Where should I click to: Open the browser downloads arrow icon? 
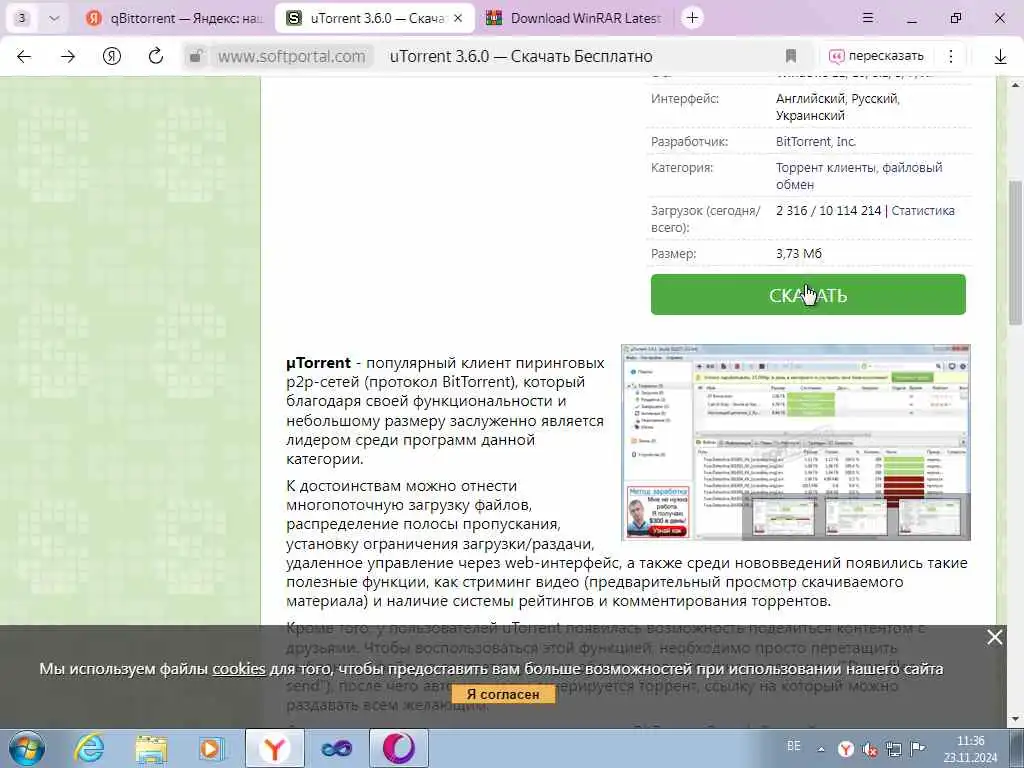(x=1000, y=57)
